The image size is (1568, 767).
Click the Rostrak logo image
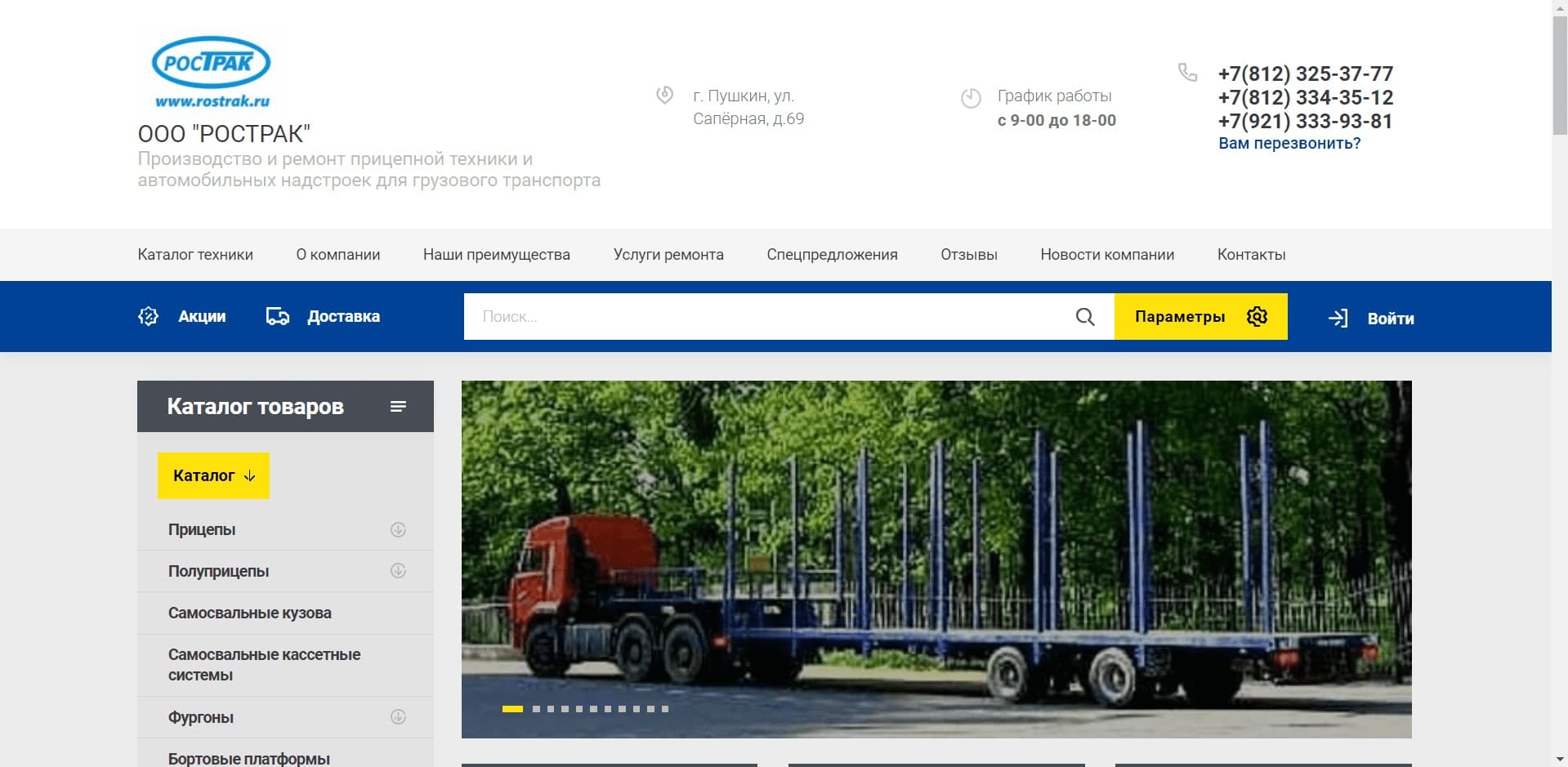[211, 73]
